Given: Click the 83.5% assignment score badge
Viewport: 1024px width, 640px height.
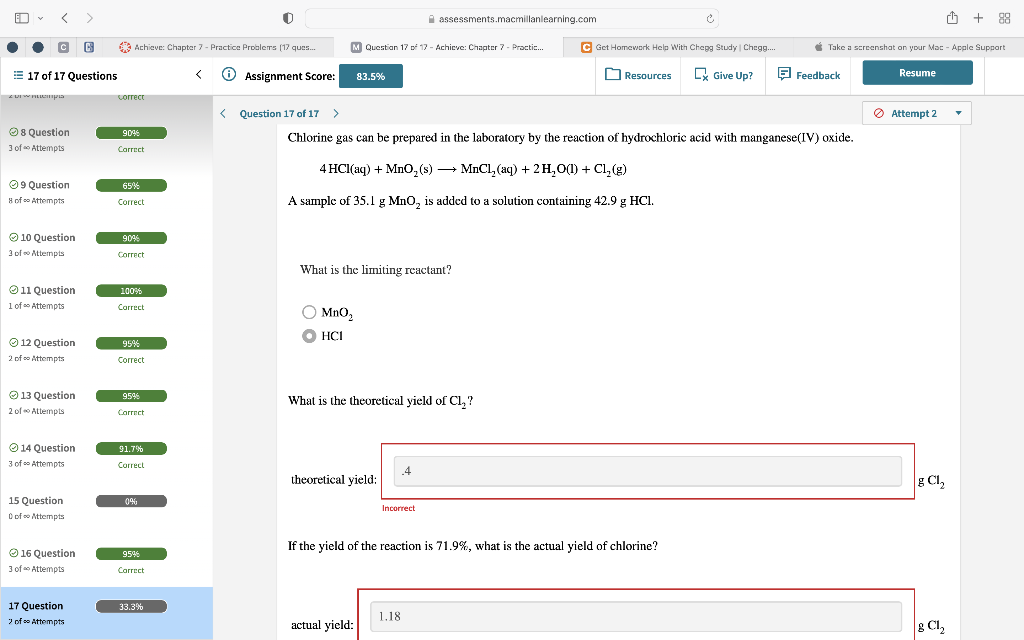Looking at the screenshot, I should coord(370,76).
